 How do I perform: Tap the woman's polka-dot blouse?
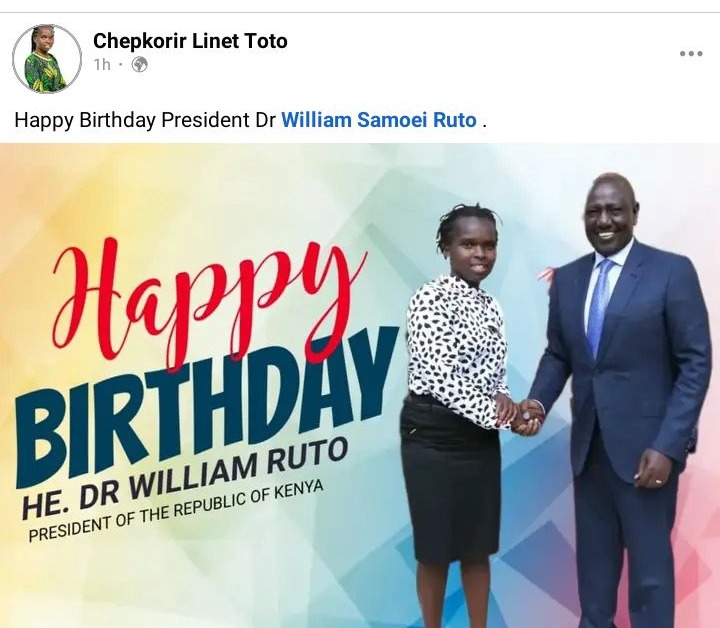click(455, 349)
